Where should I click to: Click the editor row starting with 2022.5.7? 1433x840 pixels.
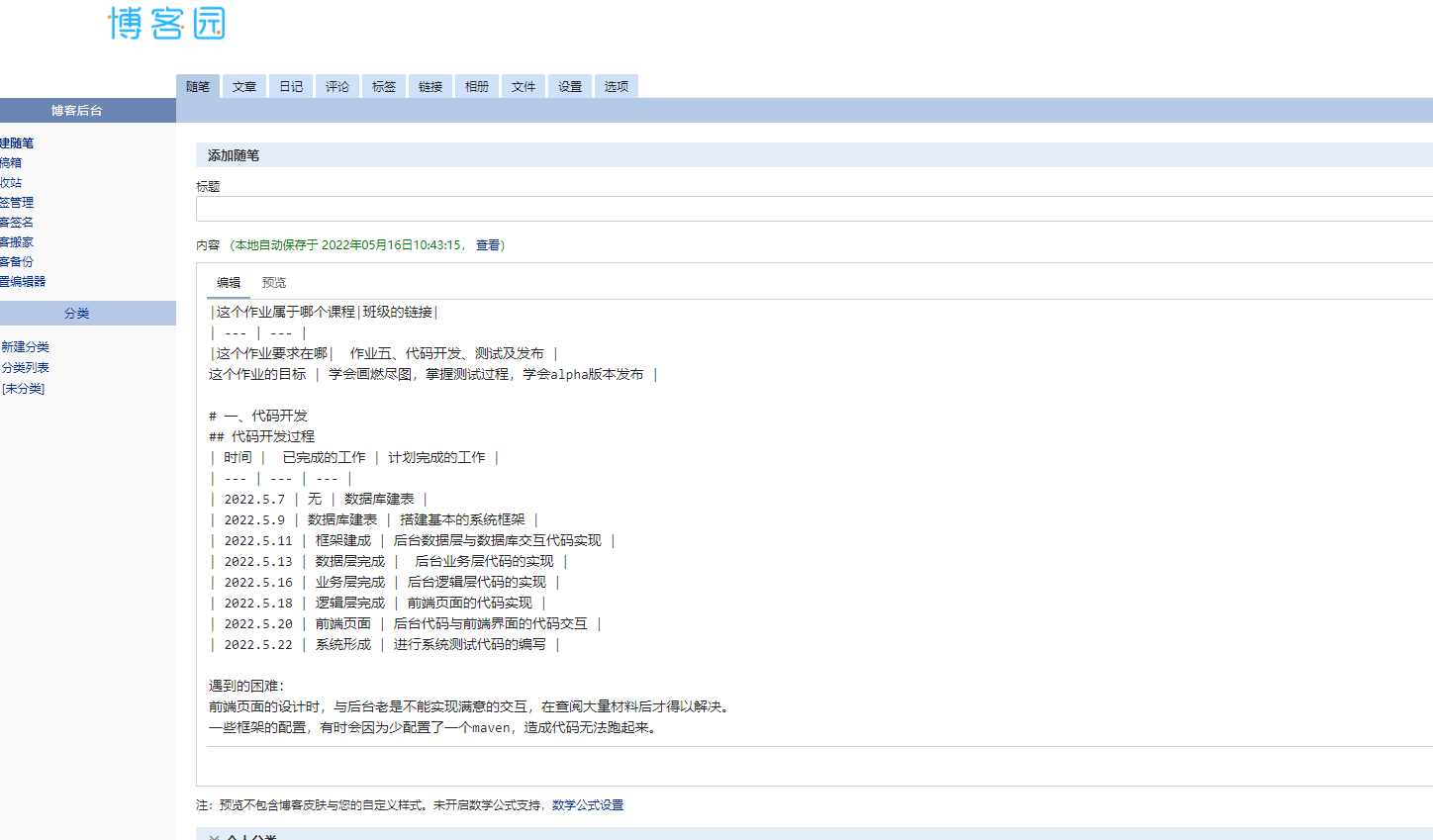(319, 499)
